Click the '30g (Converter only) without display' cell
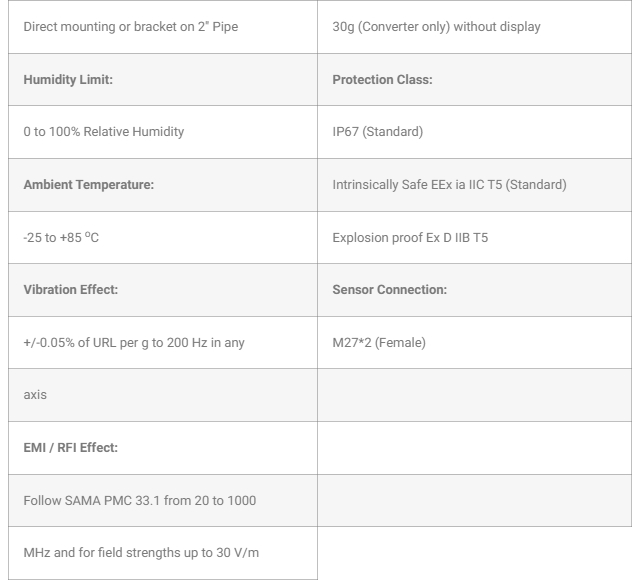Image resolution: width=640 pixels, height=580 pixels. point(436,27)
